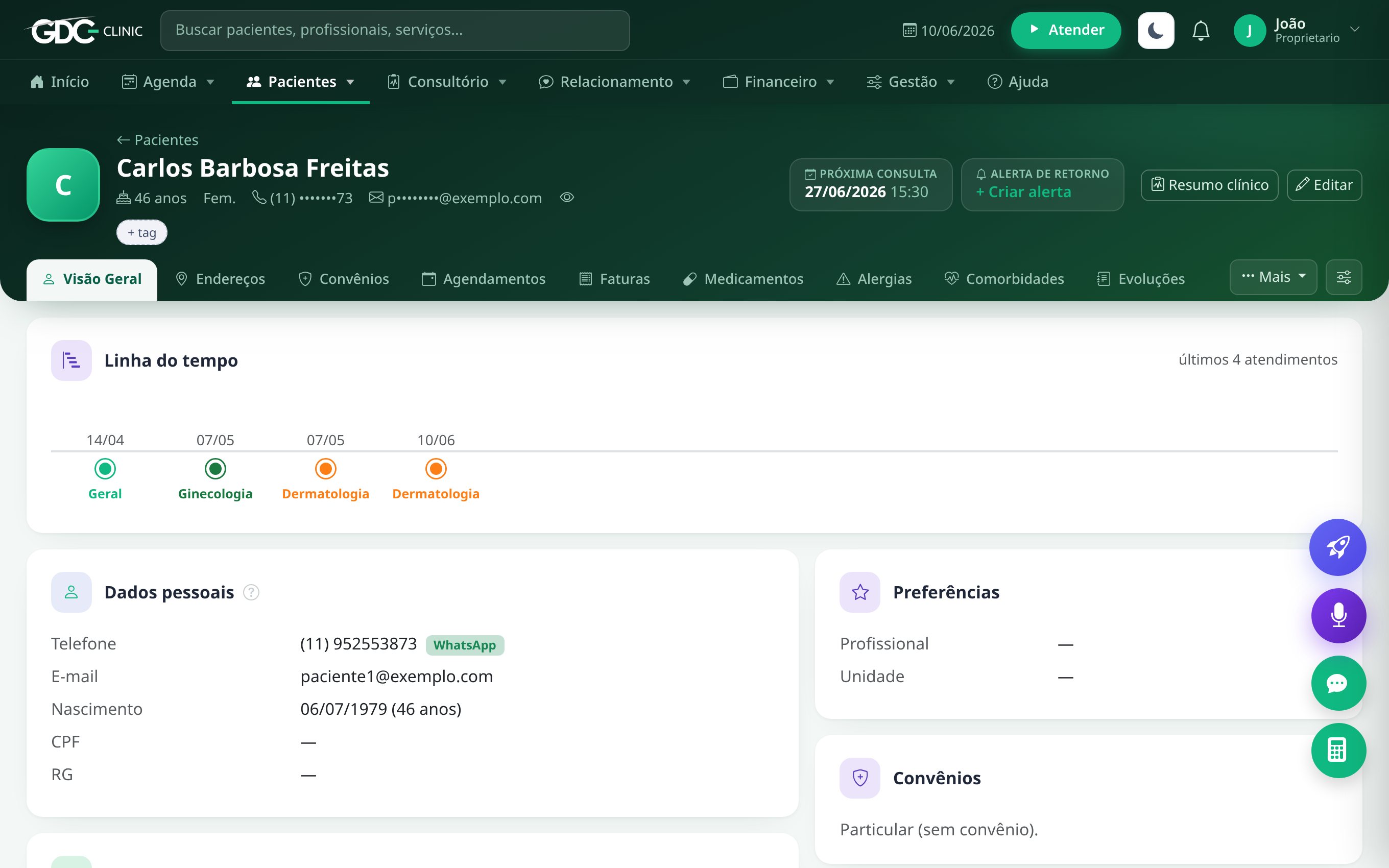Select the Visão Geral tab

(x=92, y=280)
